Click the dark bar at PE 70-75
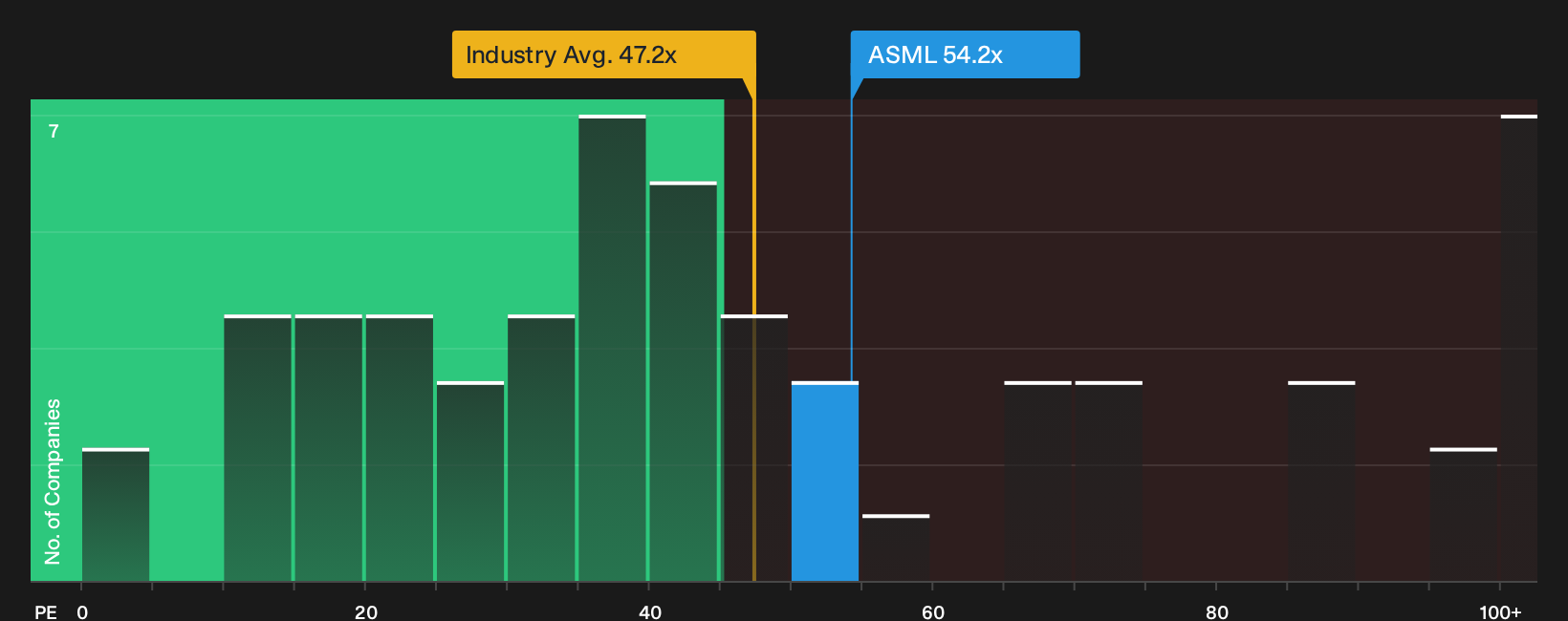The image size is (1568, 621). (1108, 482)
